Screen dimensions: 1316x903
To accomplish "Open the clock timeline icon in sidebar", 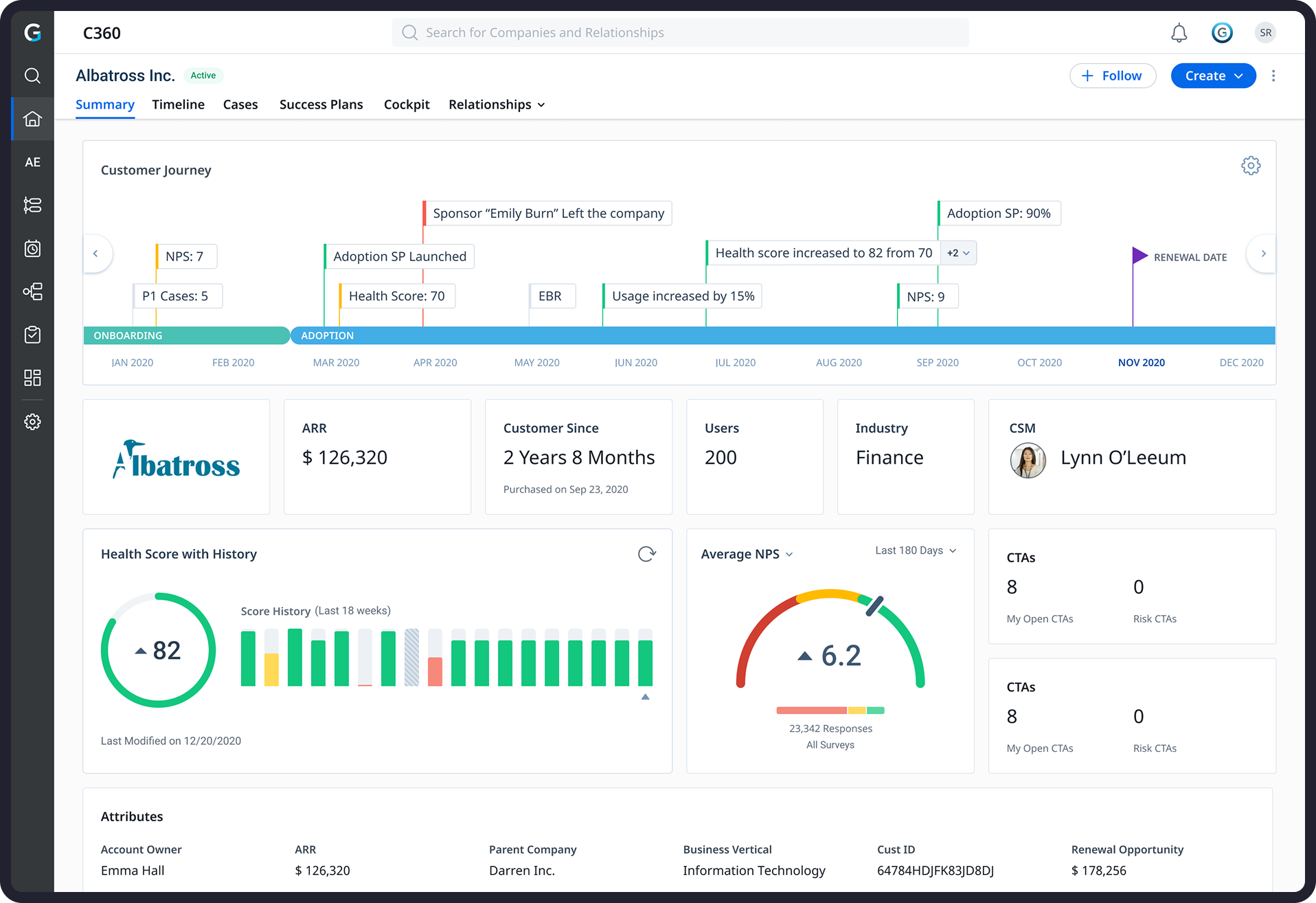I will pos(32,248).
